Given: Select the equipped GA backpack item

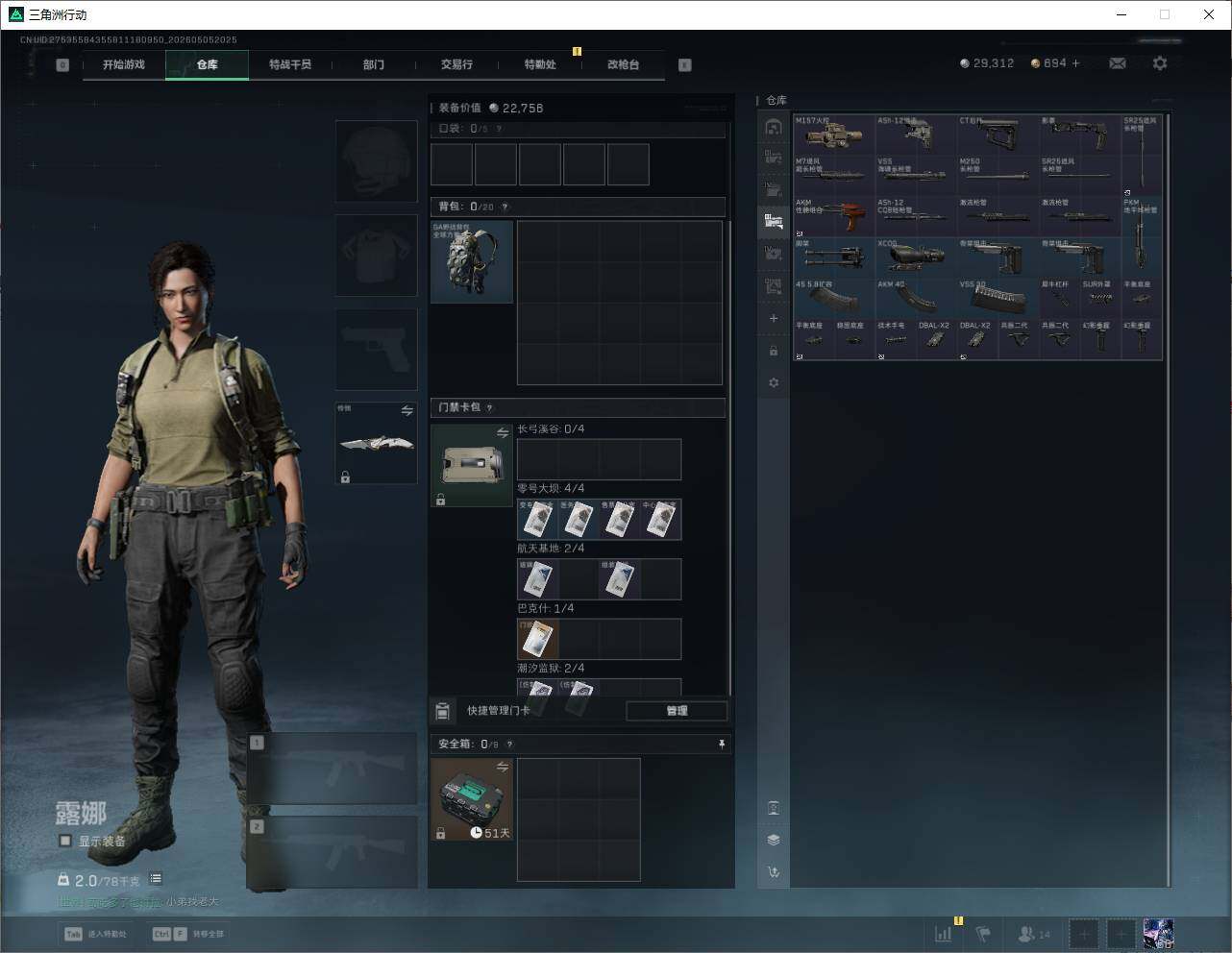Looking at the screenshot, I should point(472,262).
